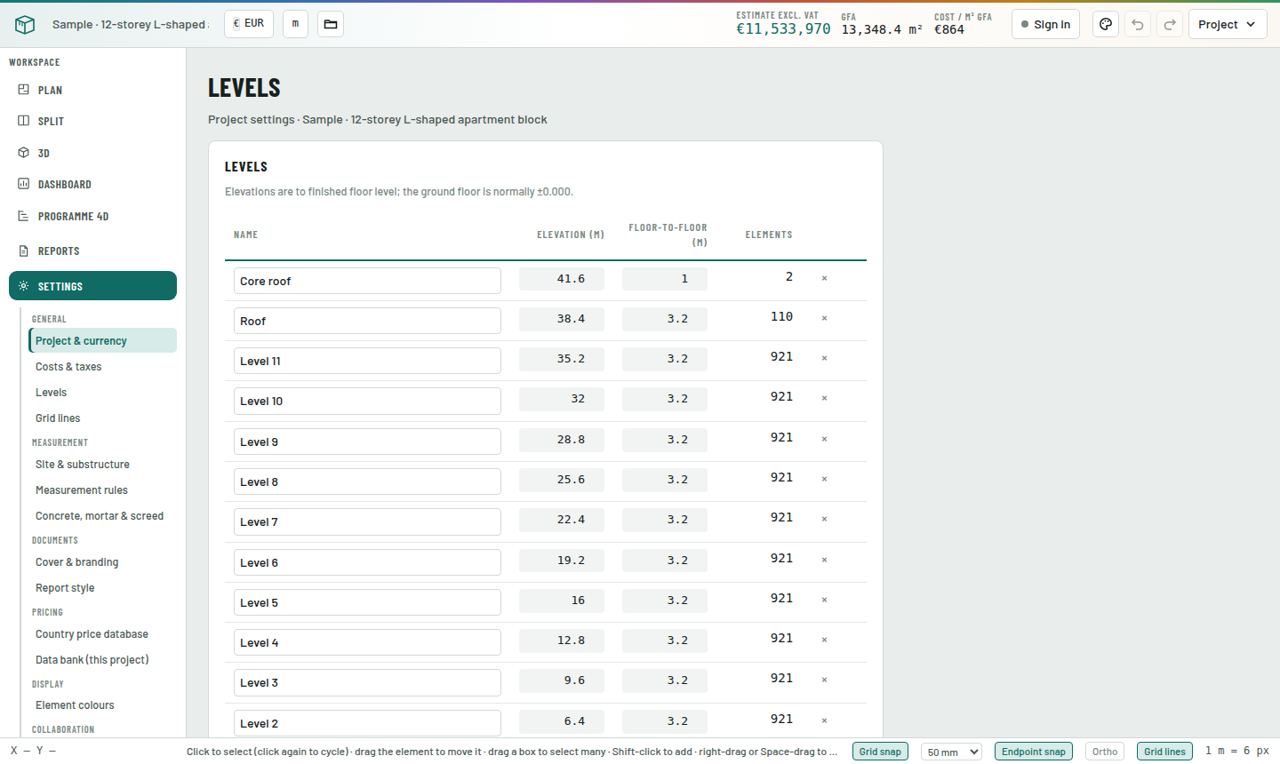Screen dimensions: 1280x764
Task: Change the metres unit selector
Action: (295, 23)
